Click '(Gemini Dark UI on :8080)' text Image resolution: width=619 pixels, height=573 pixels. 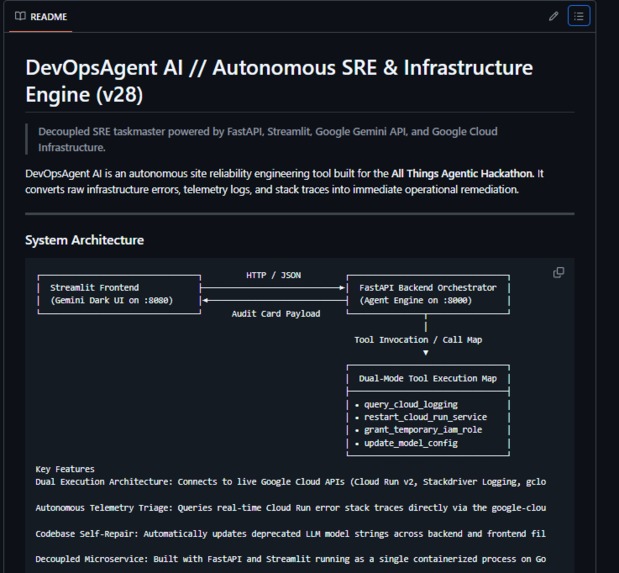tap(112, 300)
